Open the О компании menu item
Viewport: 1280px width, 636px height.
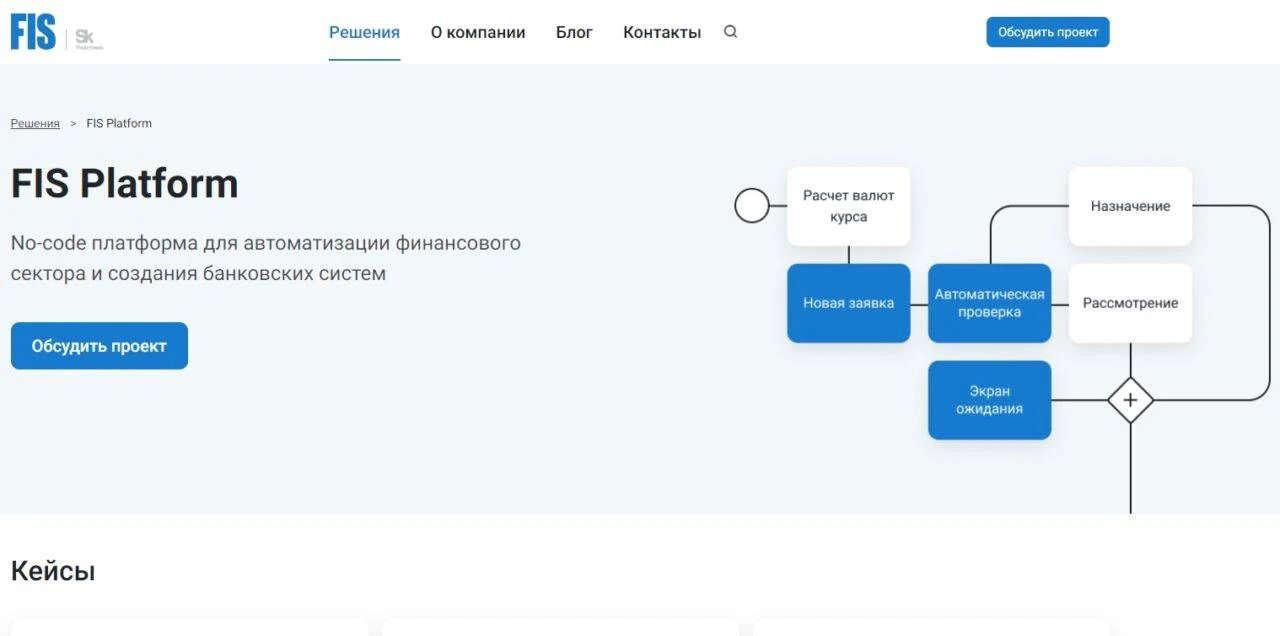478,32
